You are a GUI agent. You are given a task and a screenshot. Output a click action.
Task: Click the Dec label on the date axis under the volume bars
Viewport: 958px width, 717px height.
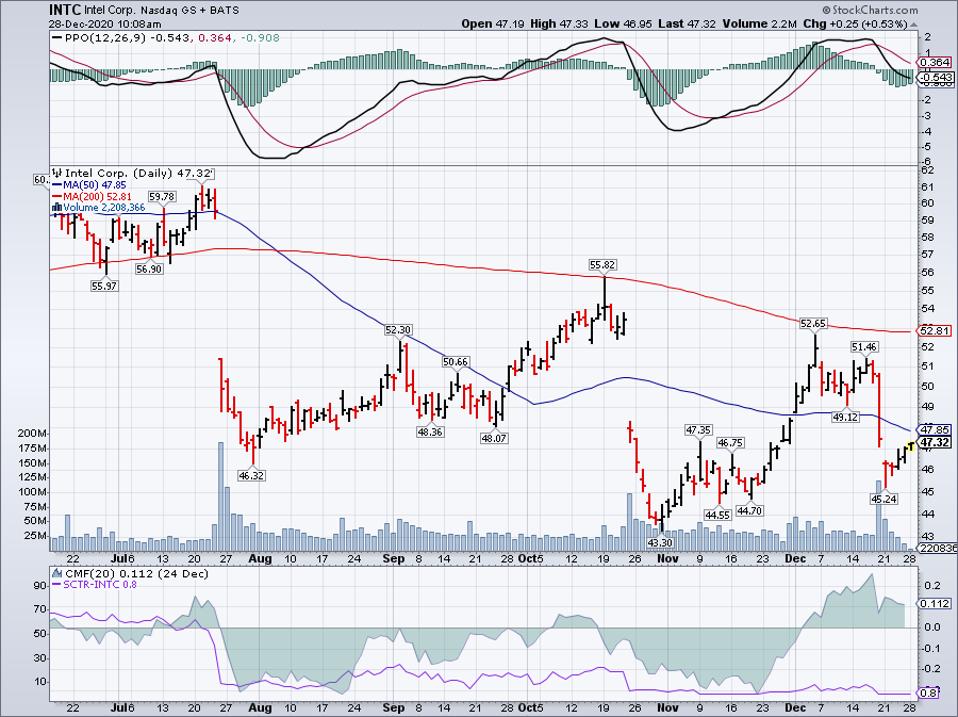point(795,558)
